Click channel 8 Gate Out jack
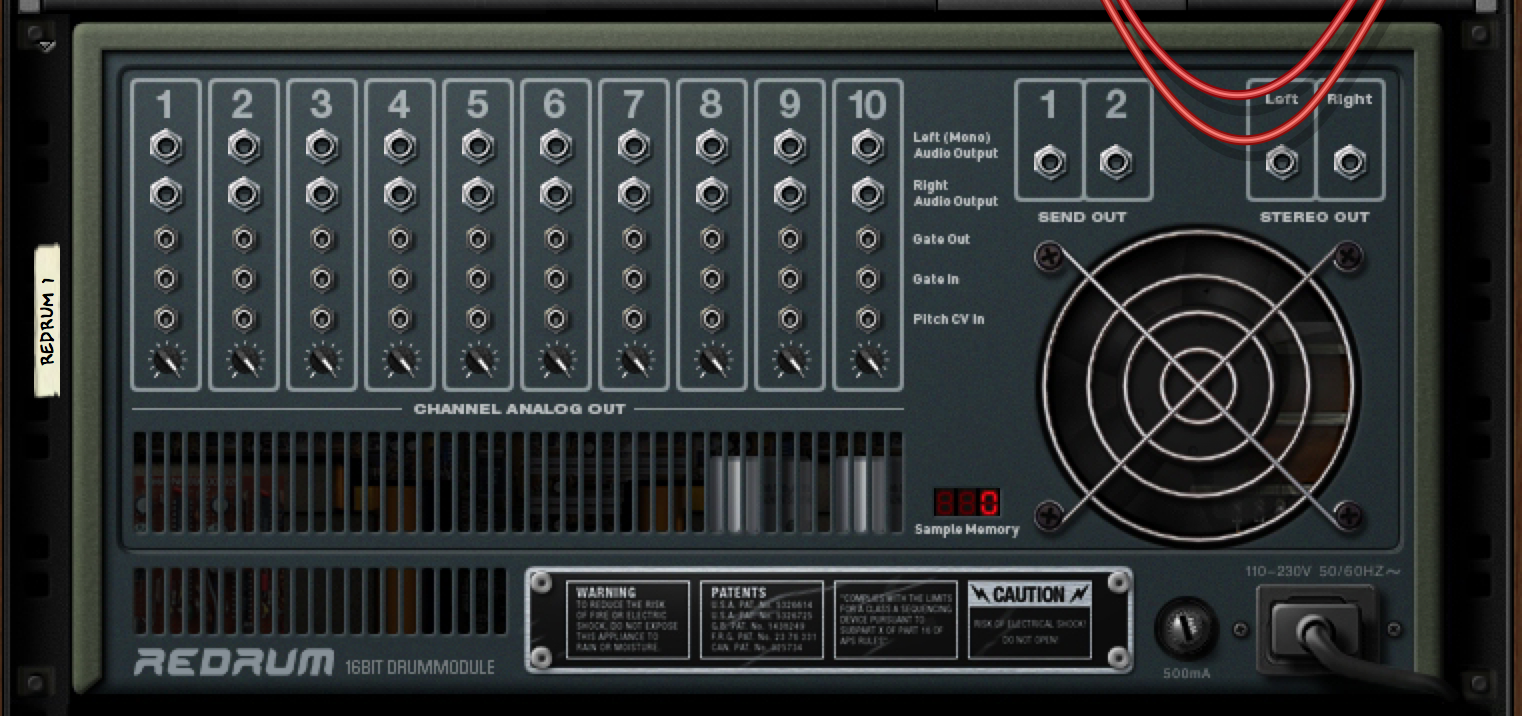The image size is (1522, 716). (x=712, y=239)
